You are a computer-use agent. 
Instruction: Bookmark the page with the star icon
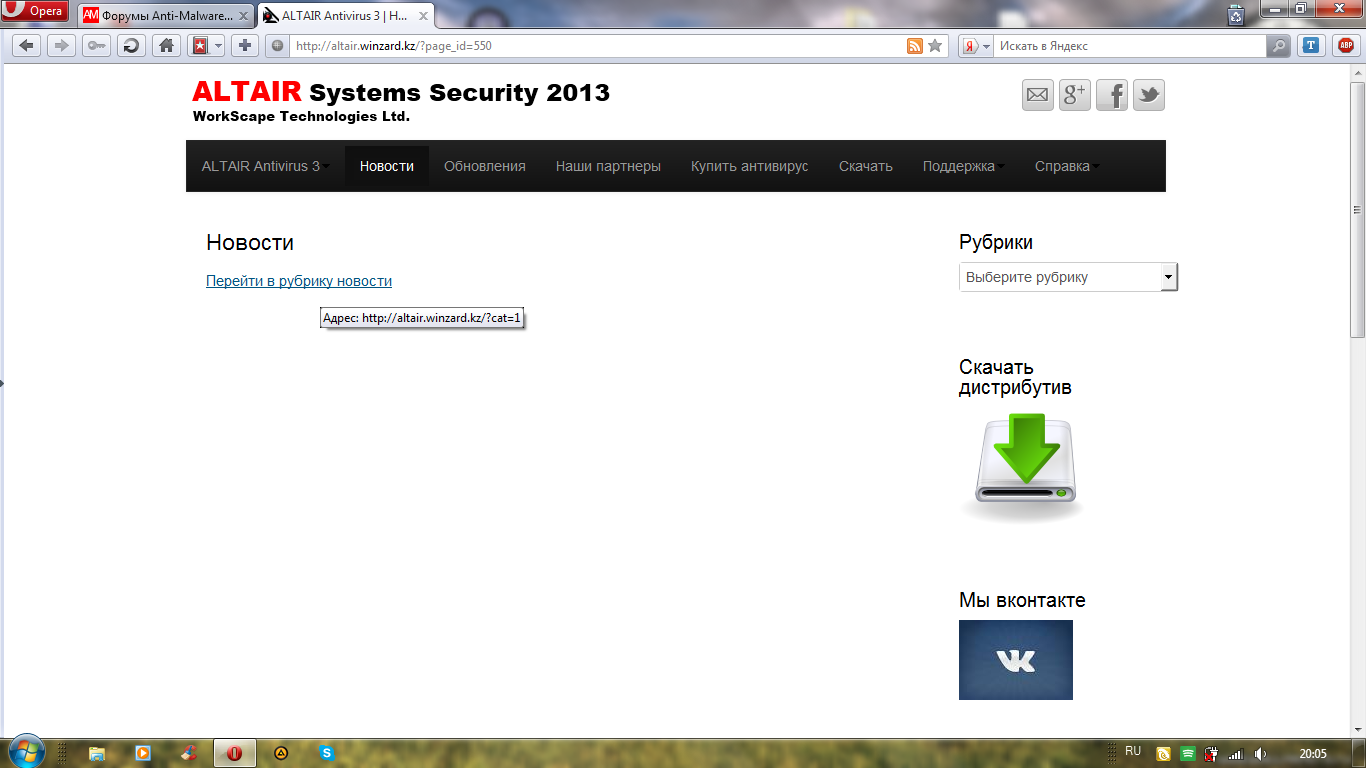tap(935, 46)
